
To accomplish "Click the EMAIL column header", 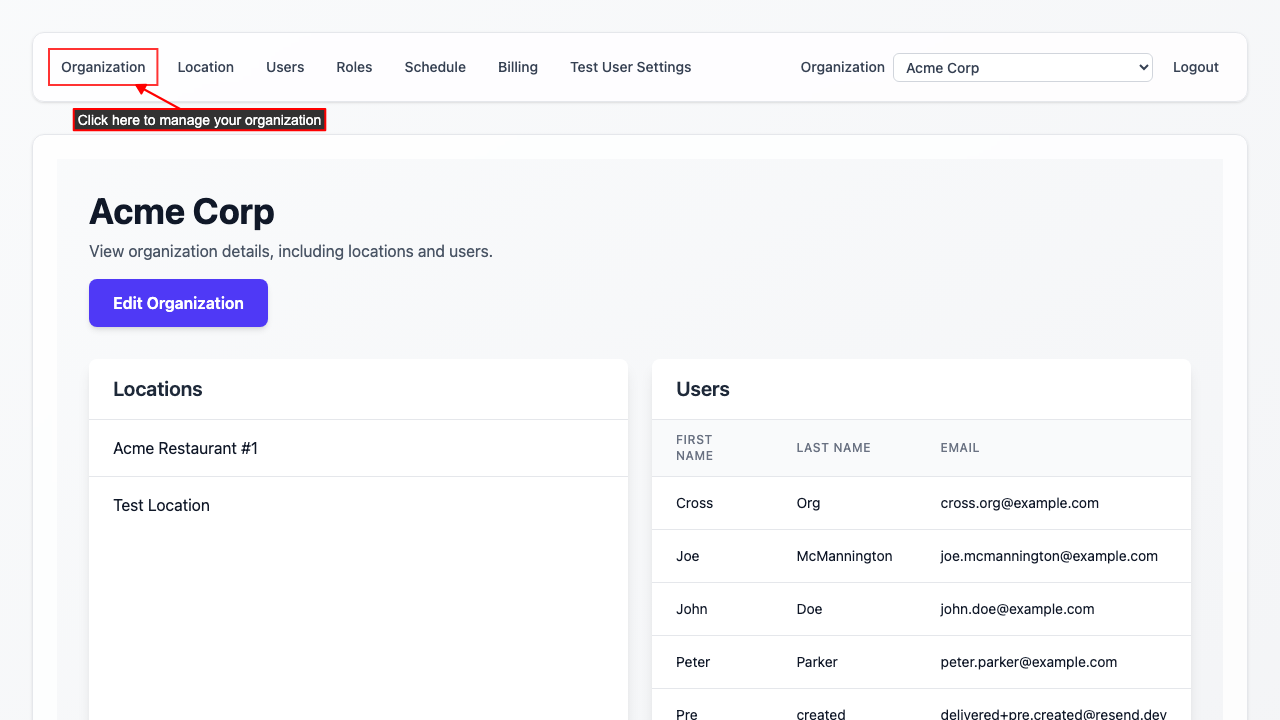I will pos(959,447).
